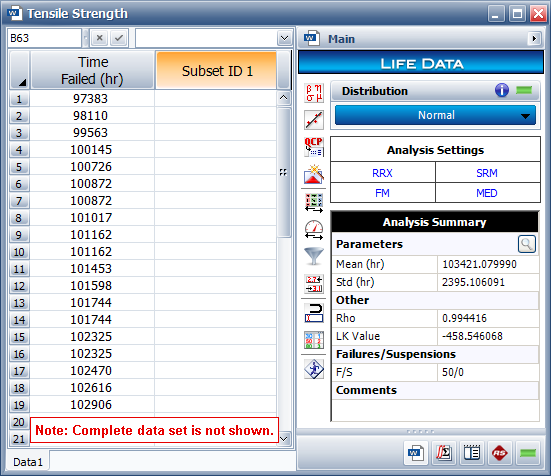Open the probability Plot icon

(314, 120)
